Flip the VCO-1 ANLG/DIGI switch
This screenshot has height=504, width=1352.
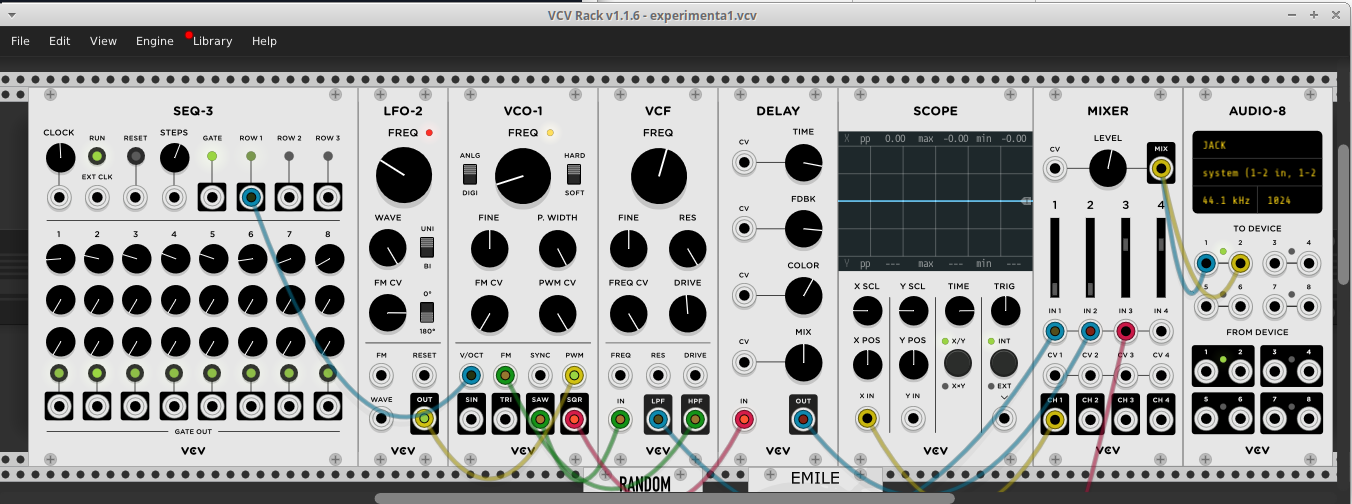(x=470, y=174)
